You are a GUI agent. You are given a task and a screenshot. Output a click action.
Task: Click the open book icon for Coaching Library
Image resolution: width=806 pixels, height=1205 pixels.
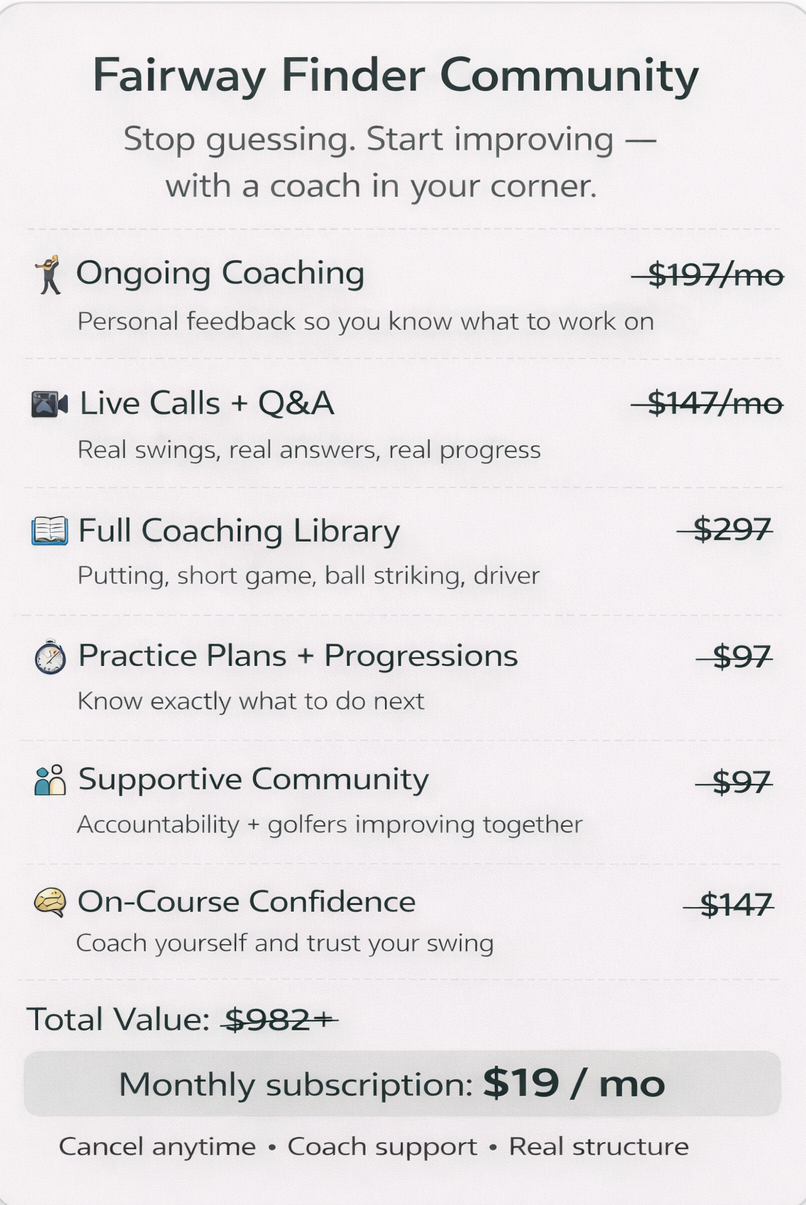point(49,531)
